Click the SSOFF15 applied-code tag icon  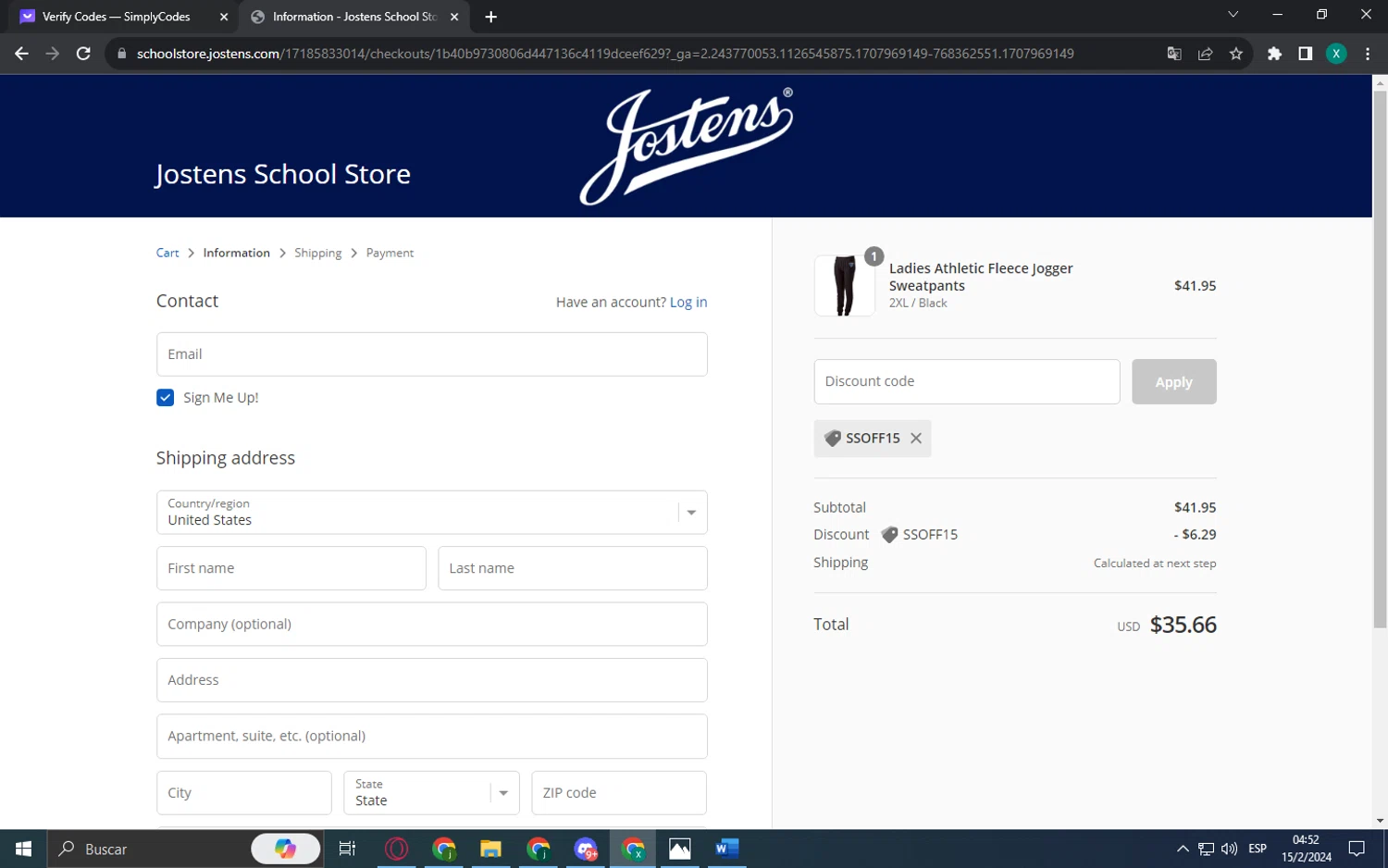pos(833,439)
